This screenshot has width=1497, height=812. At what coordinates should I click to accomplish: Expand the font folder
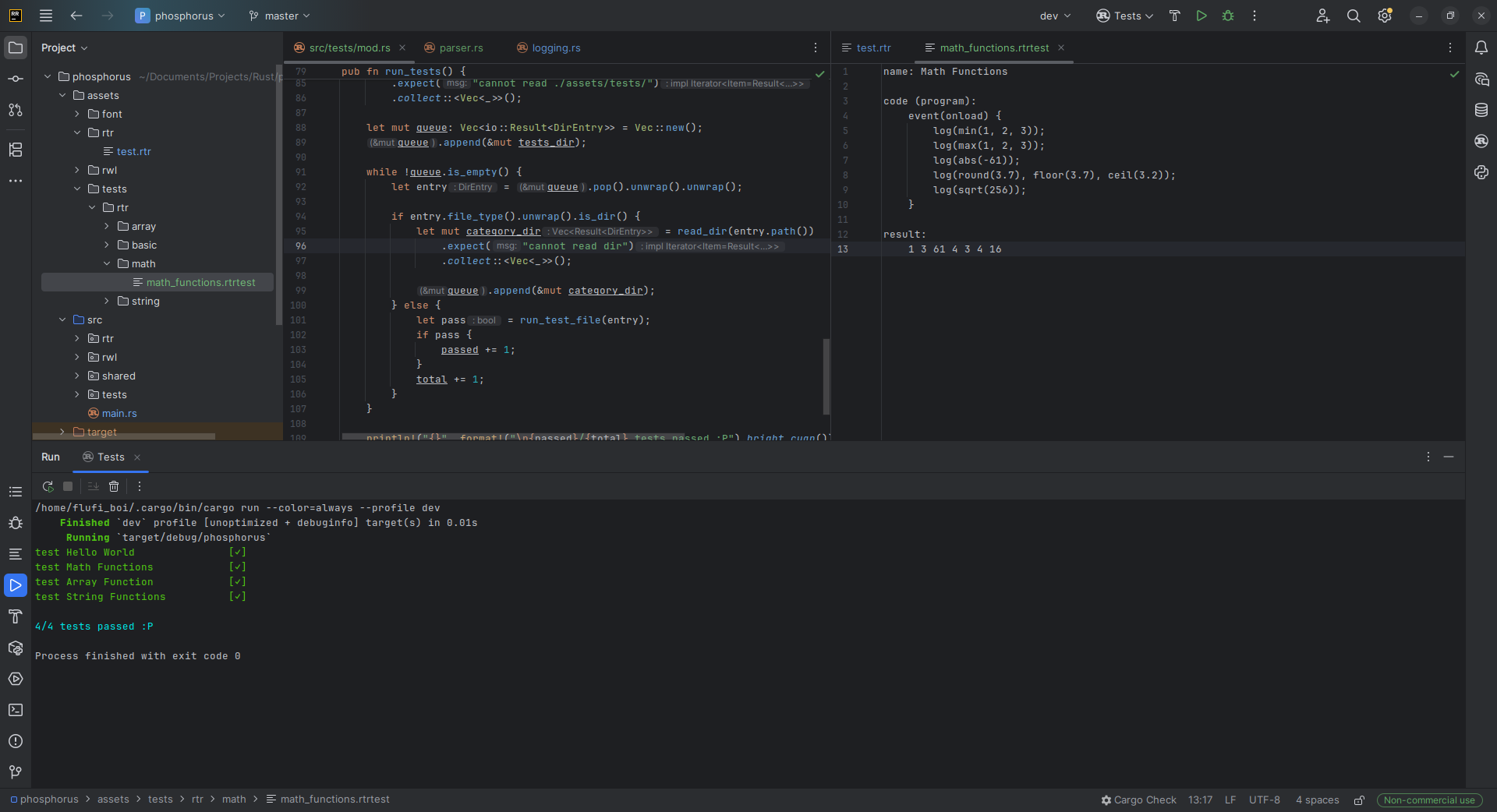(x=77, y=114)
